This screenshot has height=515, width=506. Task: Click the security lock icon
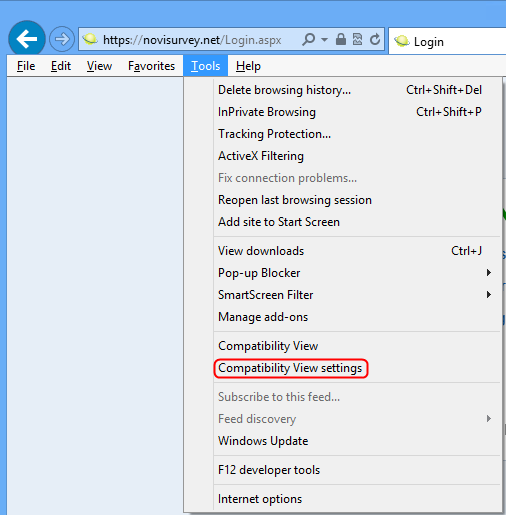[x=341, y=39]
